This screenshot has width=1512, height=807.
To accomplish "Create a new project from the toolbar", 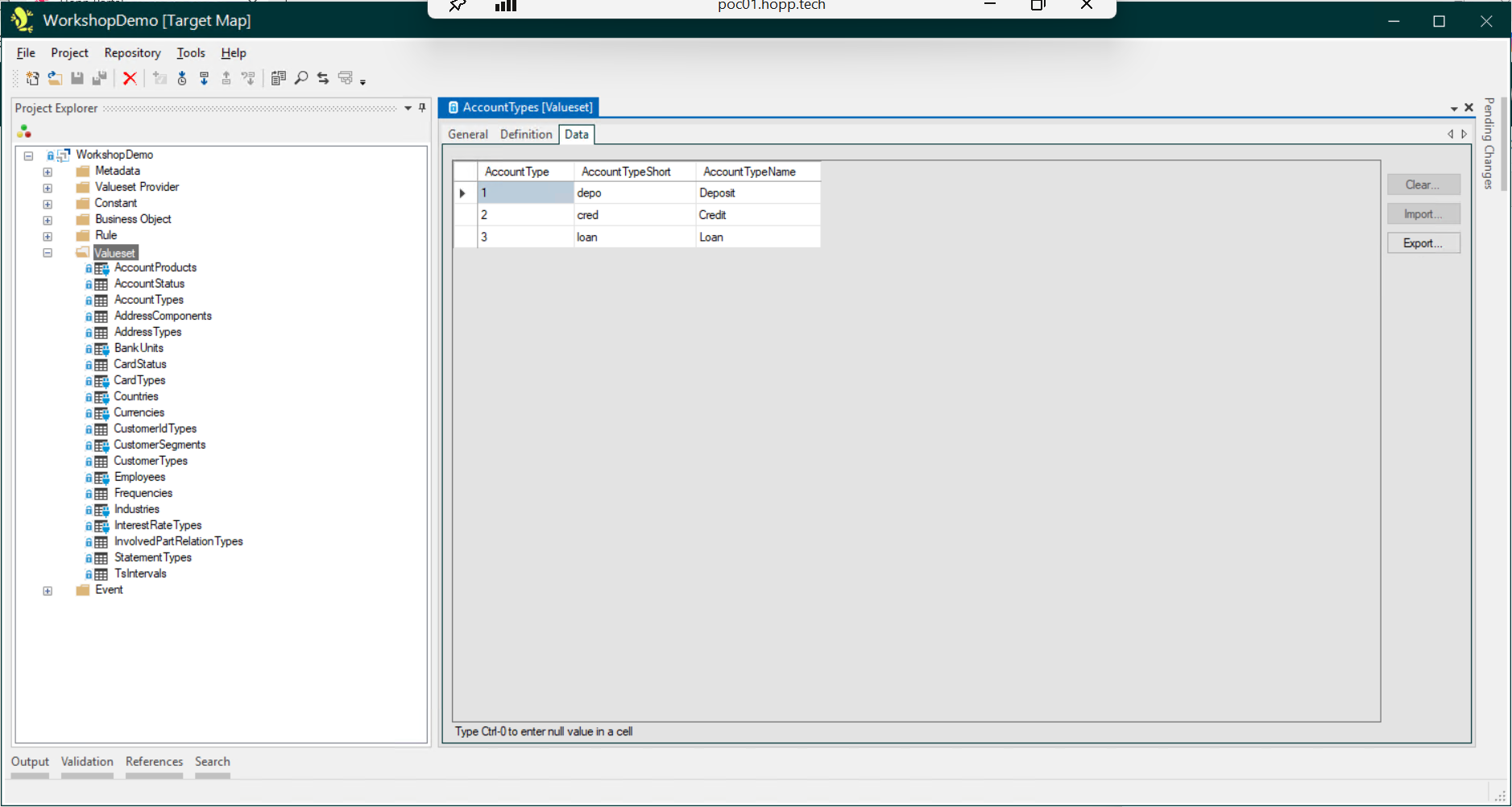I will [33, 78].
